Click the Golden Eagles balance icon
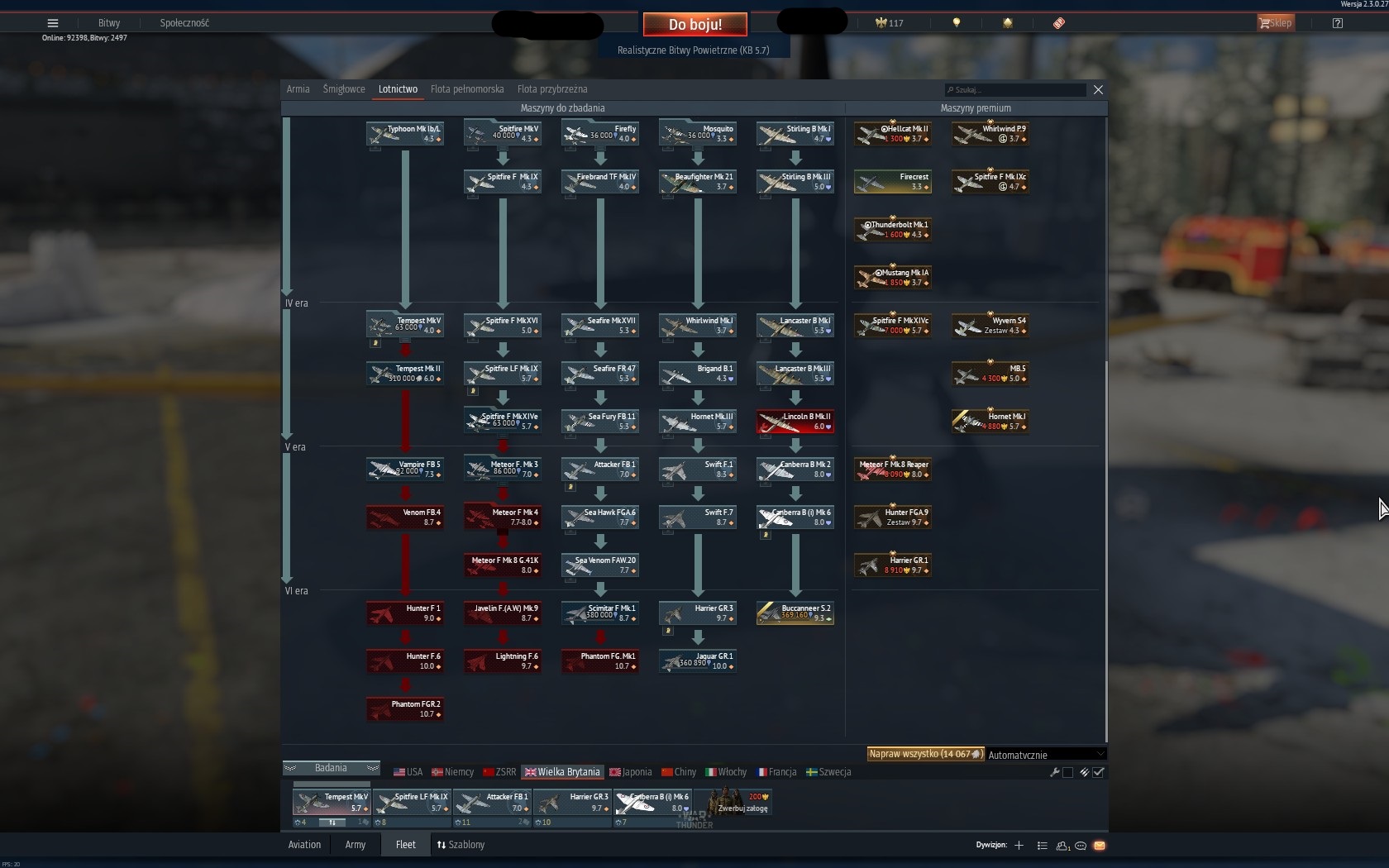1389x868 pixels. click(881, 23)
